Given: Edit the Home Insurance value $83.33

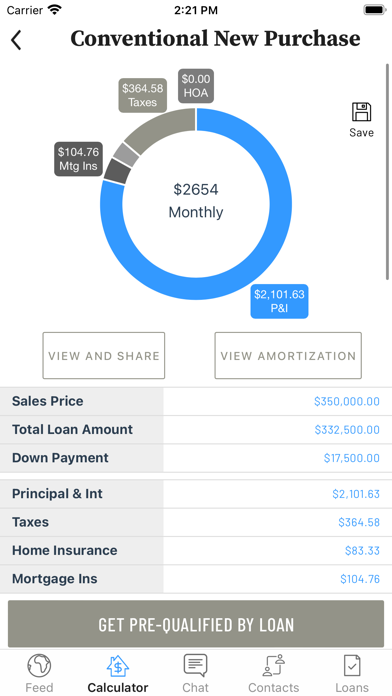Looking at the screenshot, I should 362,550.
